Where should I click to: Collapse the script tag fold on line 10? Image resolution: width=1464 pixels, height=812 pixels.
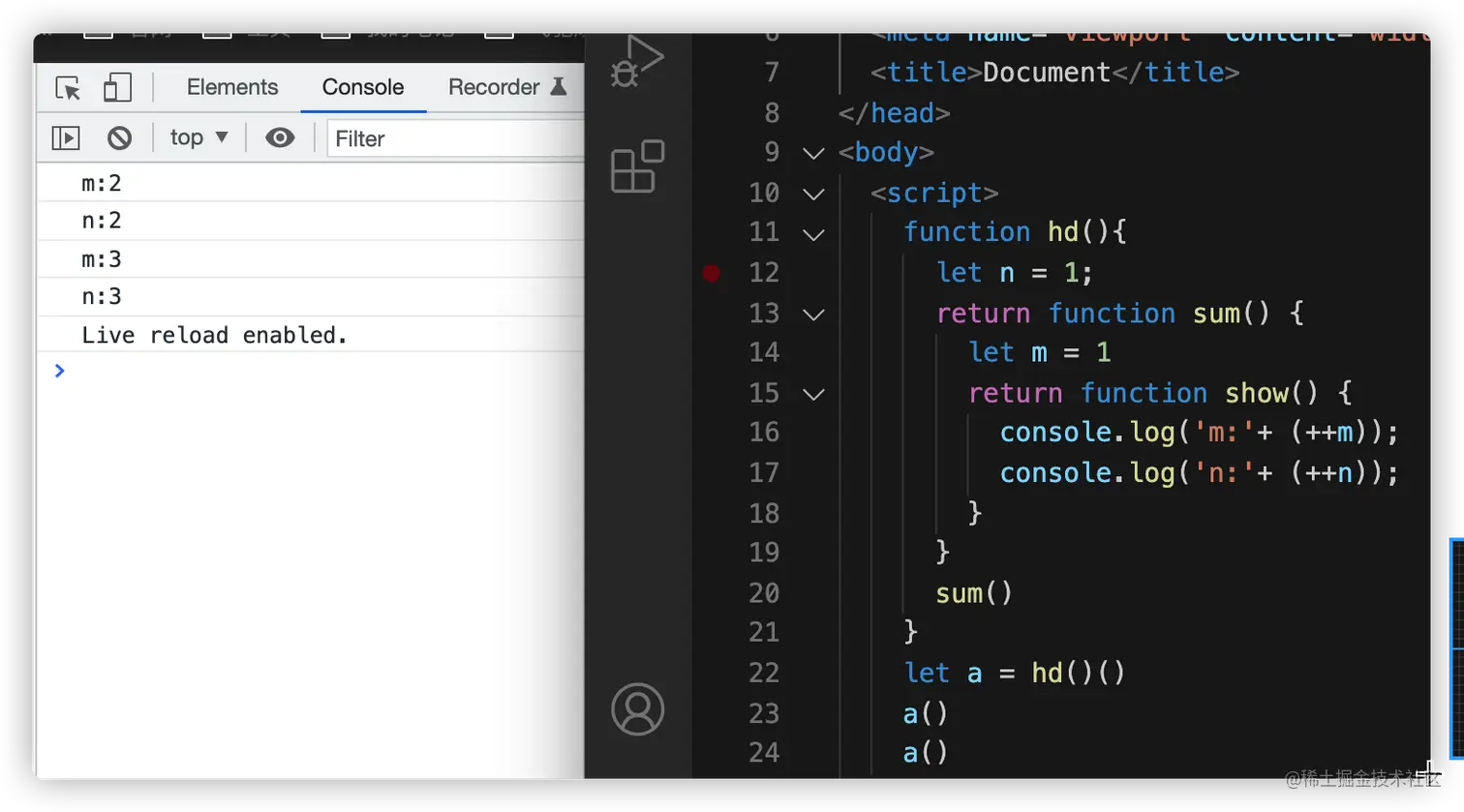pos(814,194)
